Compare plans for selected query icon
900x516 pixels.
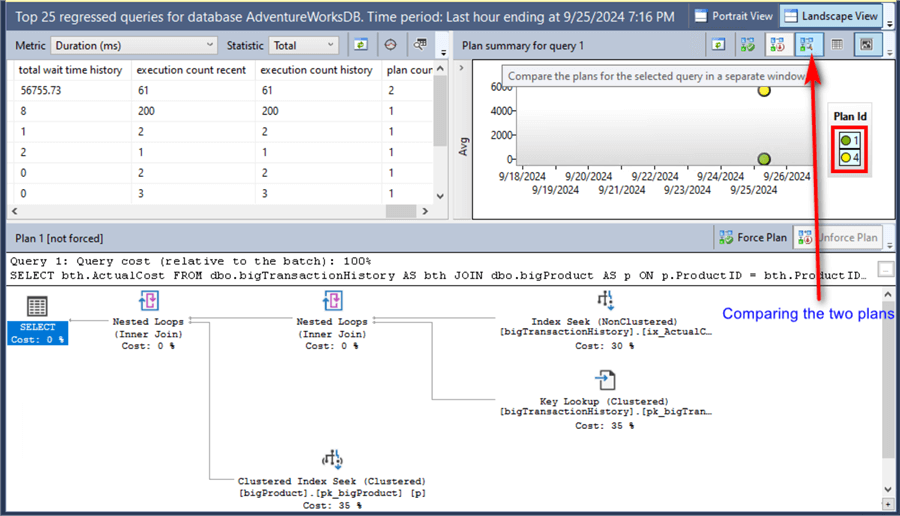tap(807, 45)
